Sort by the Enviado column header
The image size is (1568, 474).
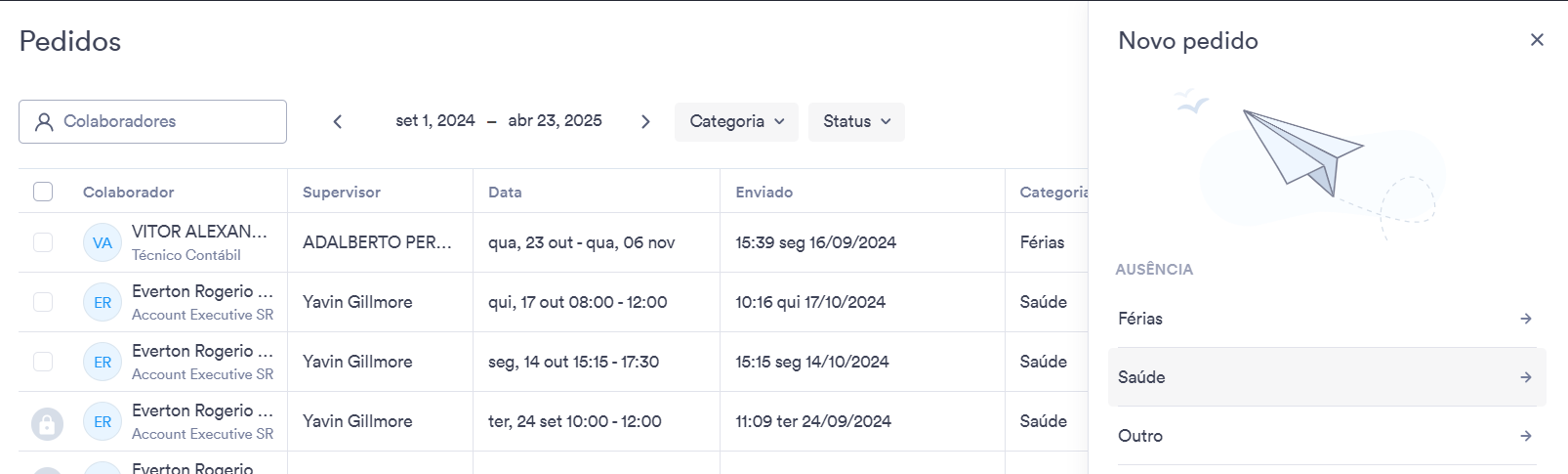(763, 192)
